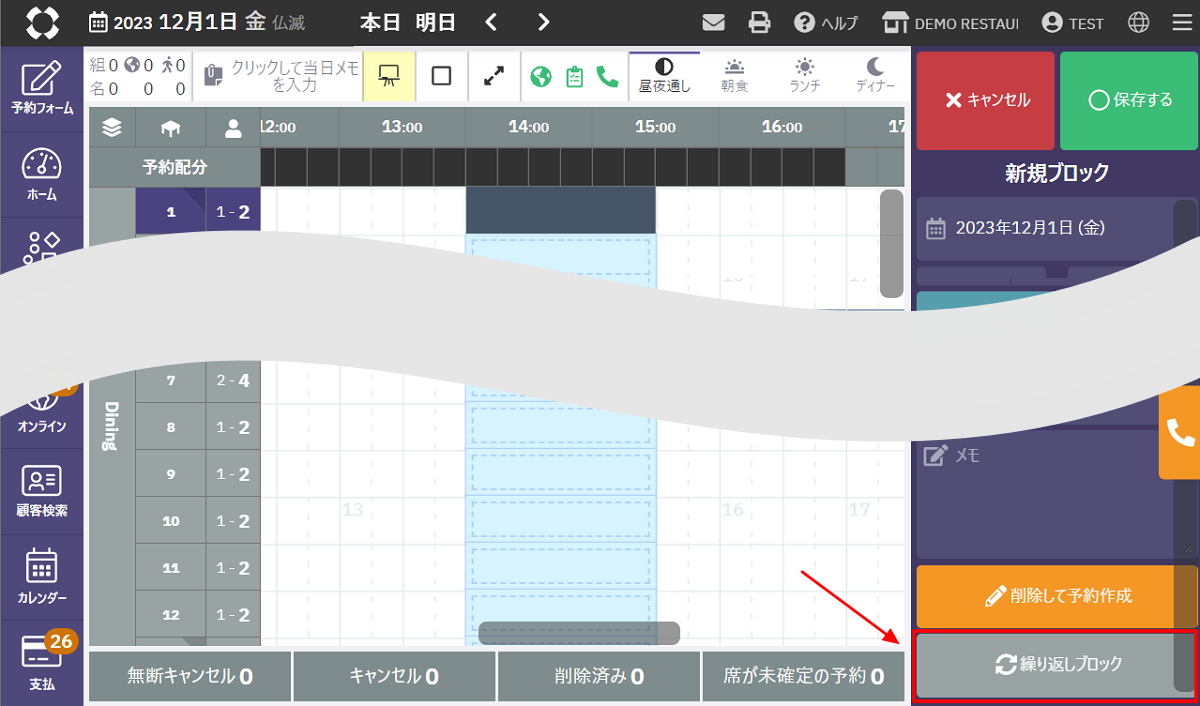
Task: Open the date picker for 2023 12月1日
Action: coord(197,22)
